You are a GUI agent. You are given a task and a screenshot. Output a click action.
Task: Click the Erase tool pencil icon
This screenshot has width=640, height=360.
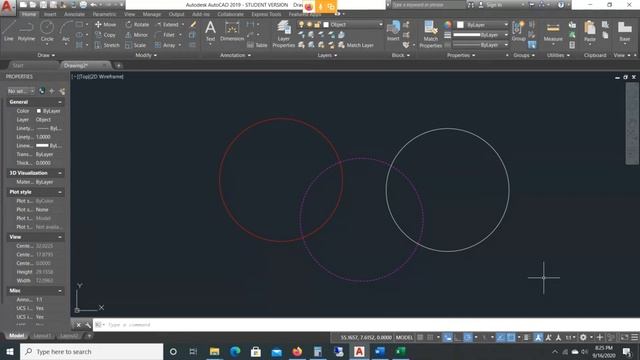pyautogui.click(x=193, y=24)
